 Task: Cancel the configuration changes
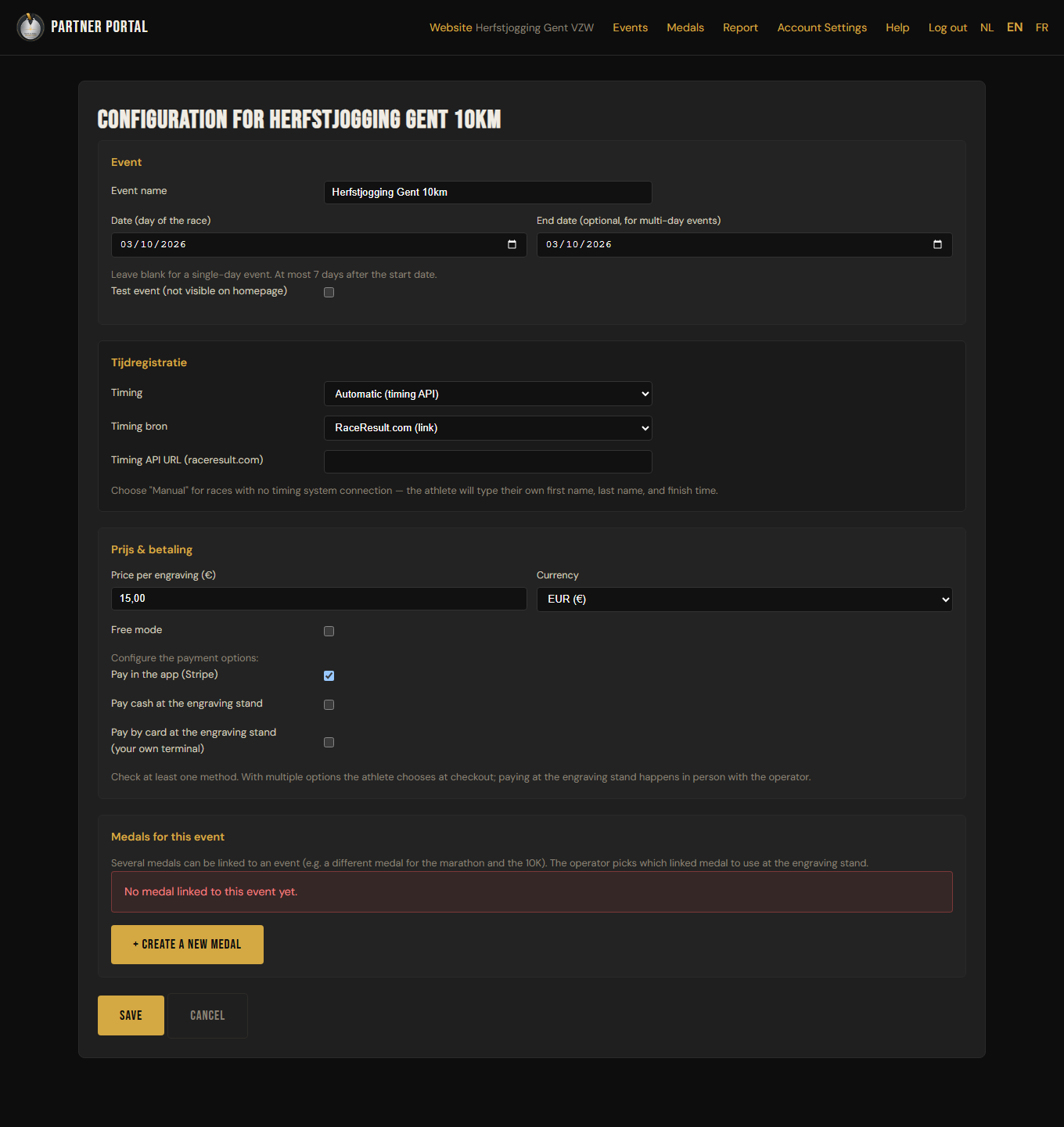(x=207, y=1015)
